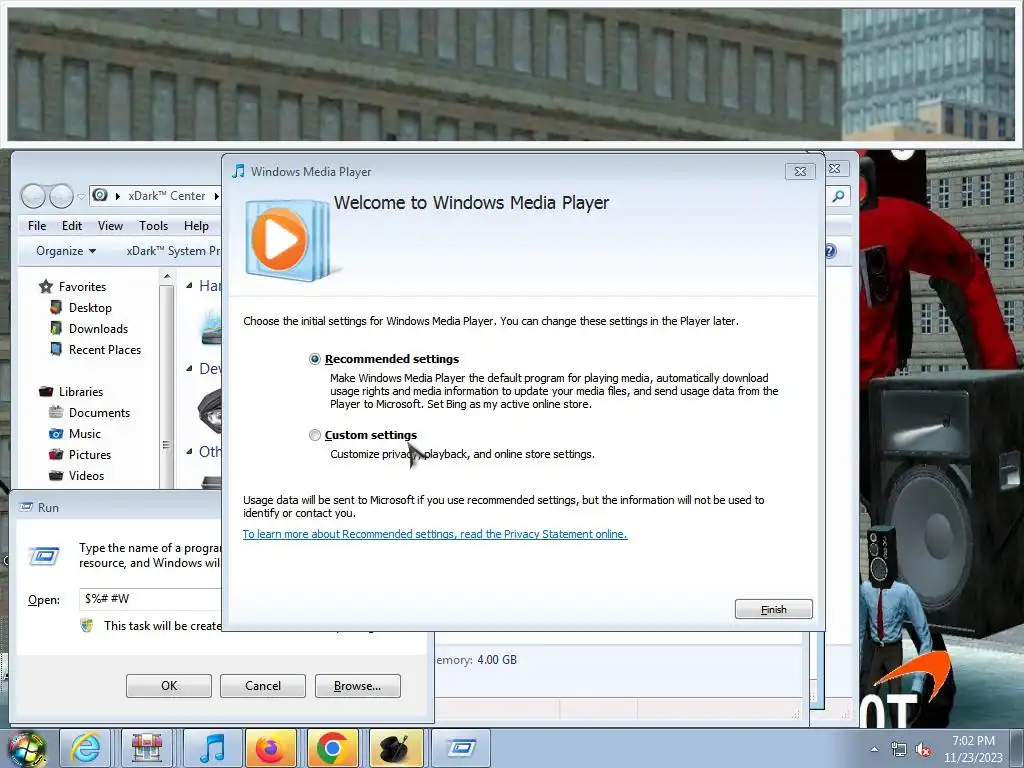The width and height of the screenshot is (1024, 768).
Task: Click the Recent Places icon in sidebar
Action: (56, 349)
